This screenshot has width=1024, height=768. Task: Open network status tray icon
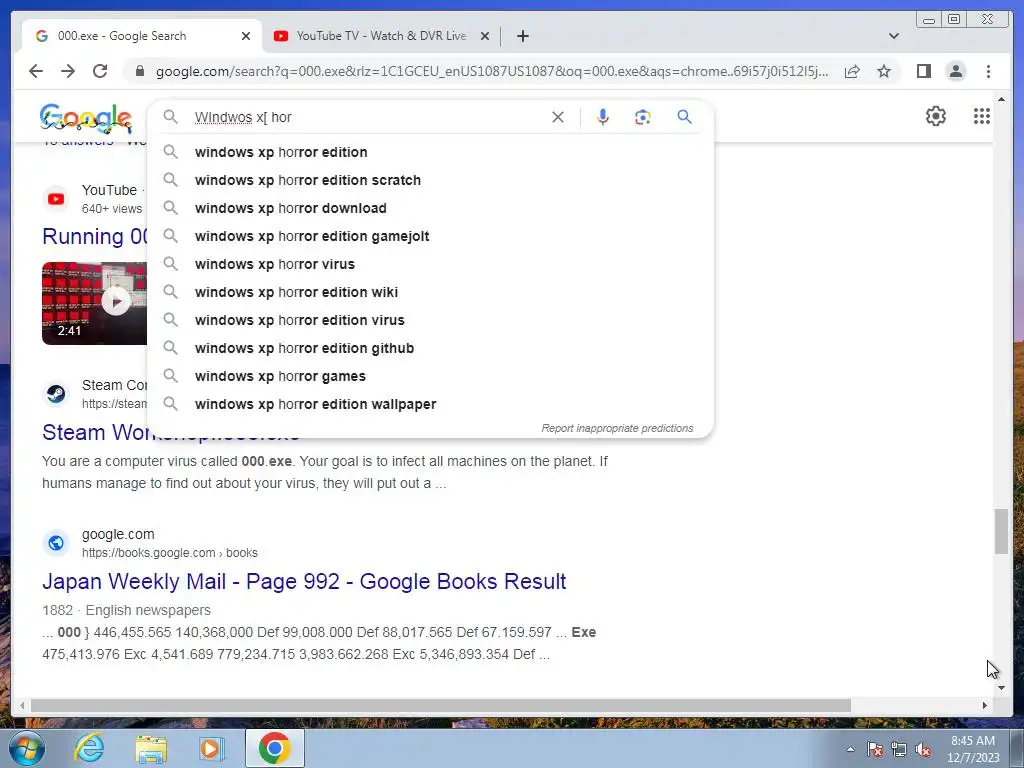899,749
